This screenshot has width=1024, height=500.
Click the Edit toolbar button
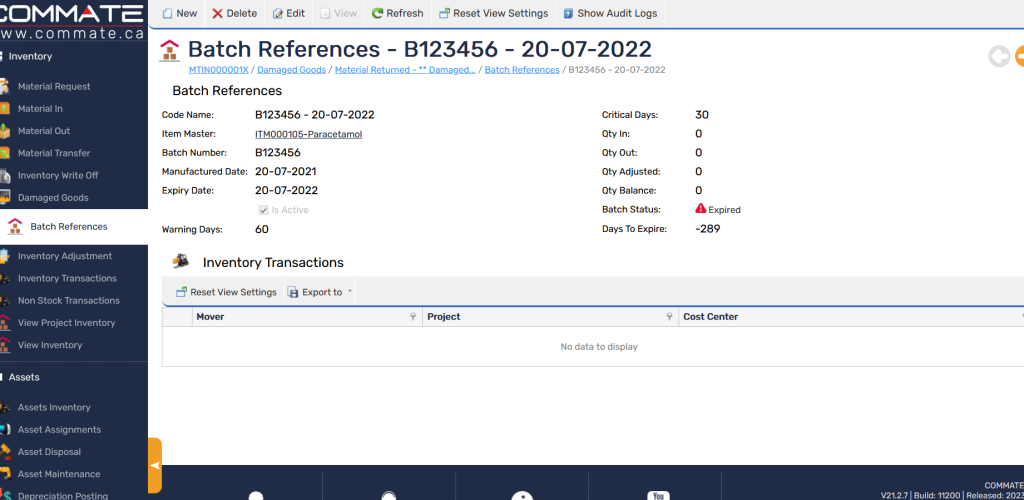coord(289,13)
